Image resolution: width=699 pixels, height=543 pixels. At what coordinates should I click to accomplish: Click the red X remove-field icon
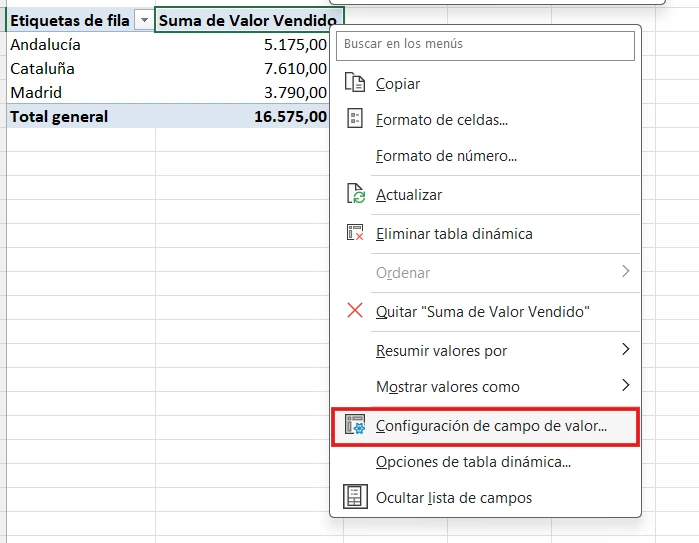355,310
